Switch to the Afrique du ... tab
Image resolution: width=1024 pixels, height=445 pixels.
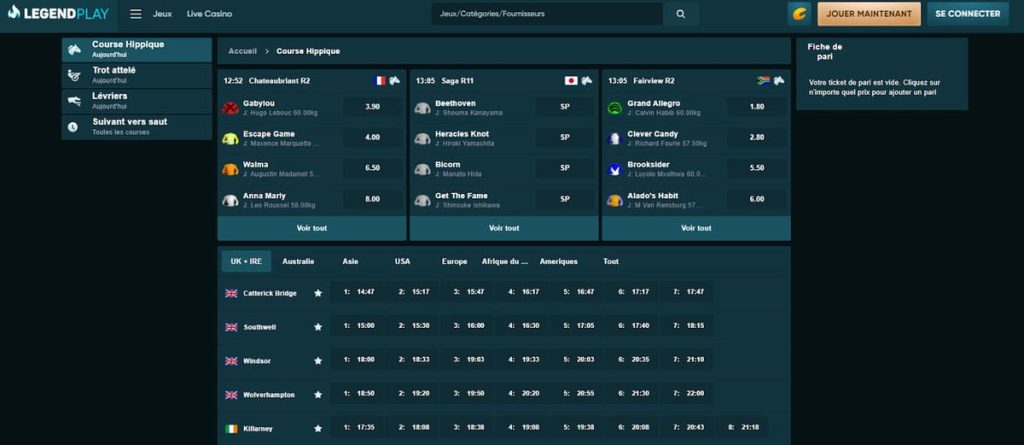[505, 261]
